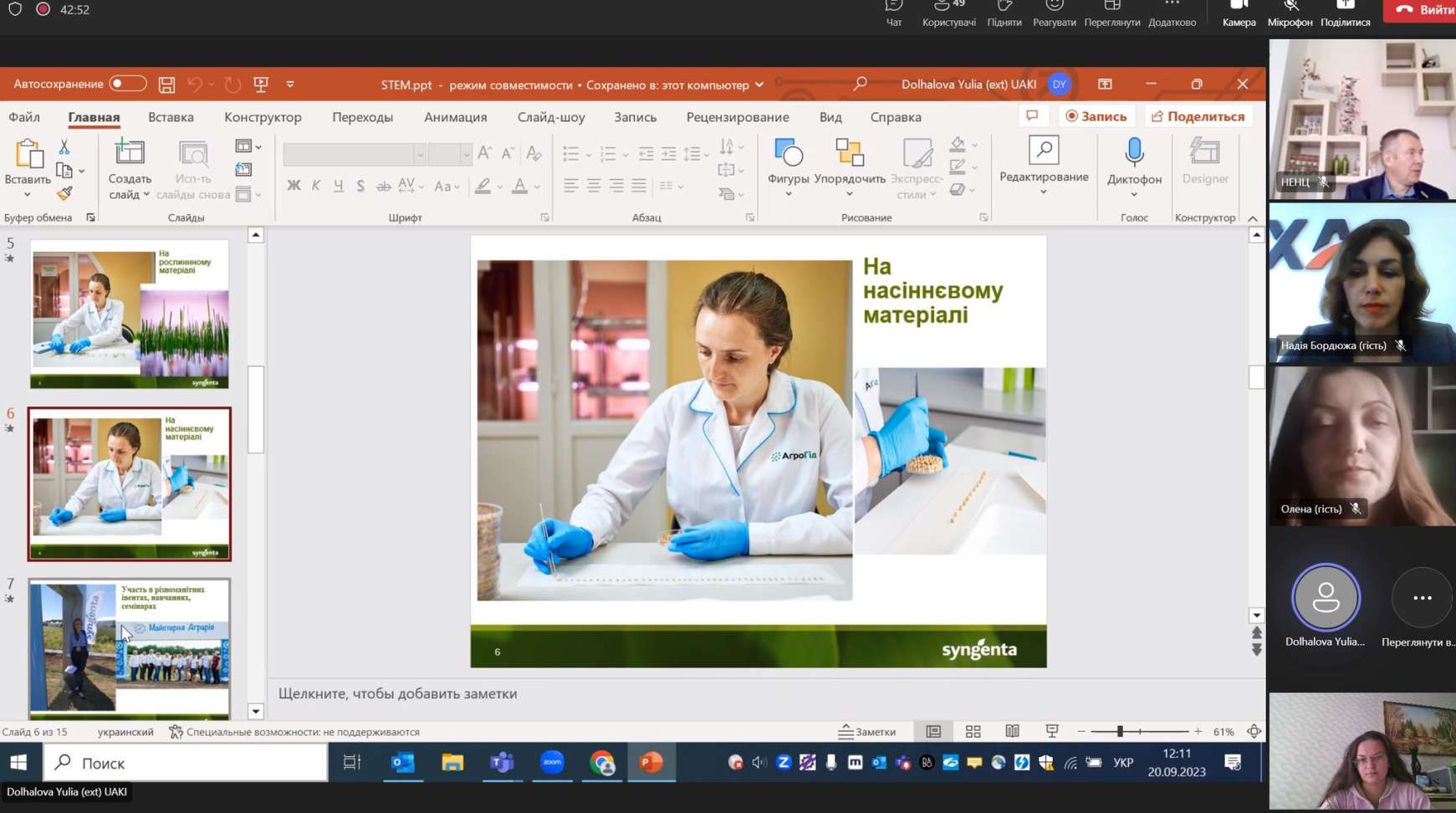
Task: Switch to Конструктор tab
Action: coord(263,117)
